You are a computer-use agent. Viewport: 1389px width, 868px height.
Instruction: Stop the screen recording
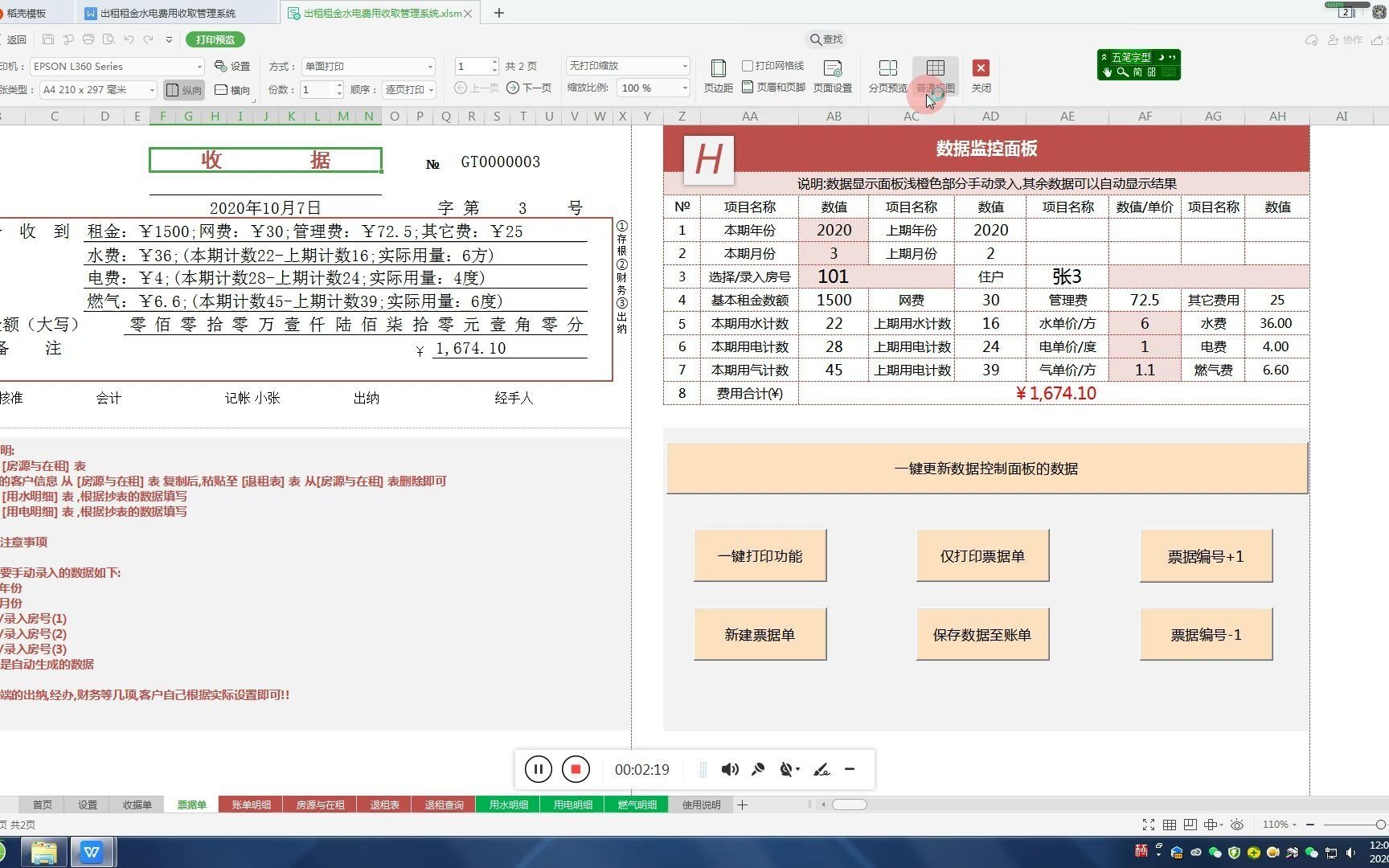point(576,769)
